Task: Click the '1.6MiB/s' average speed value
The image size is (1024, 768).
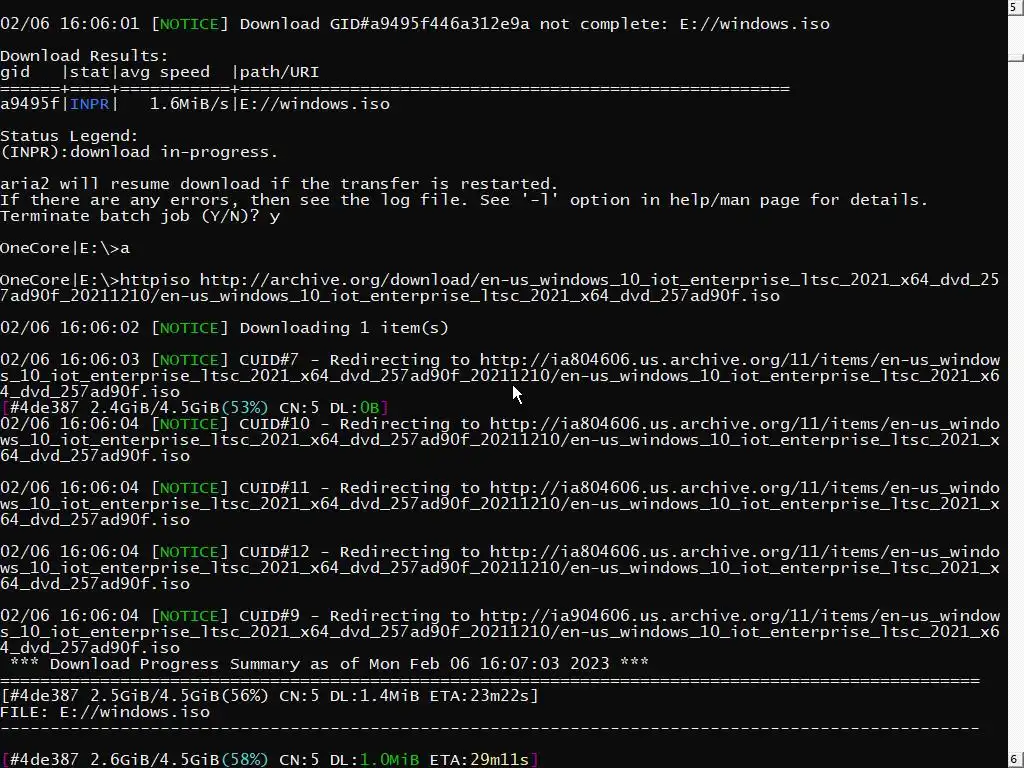Action: point(189,104)
